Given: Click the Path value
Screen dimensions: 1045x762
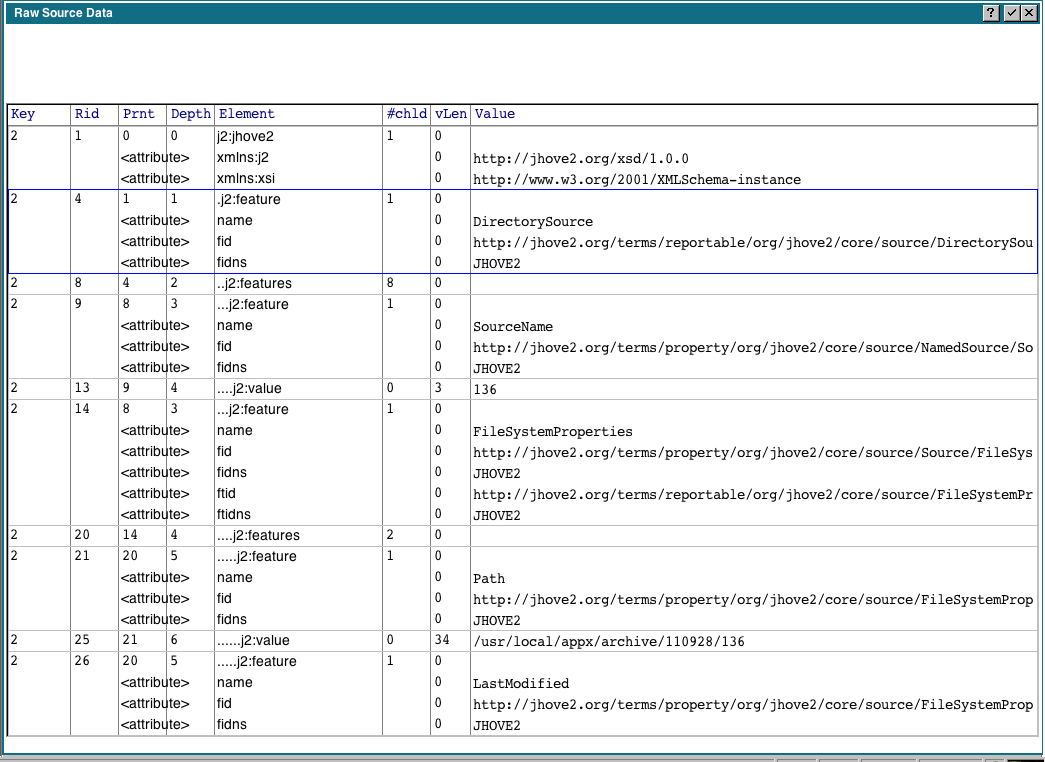Looking at the screenshot, I should point(489,579).
